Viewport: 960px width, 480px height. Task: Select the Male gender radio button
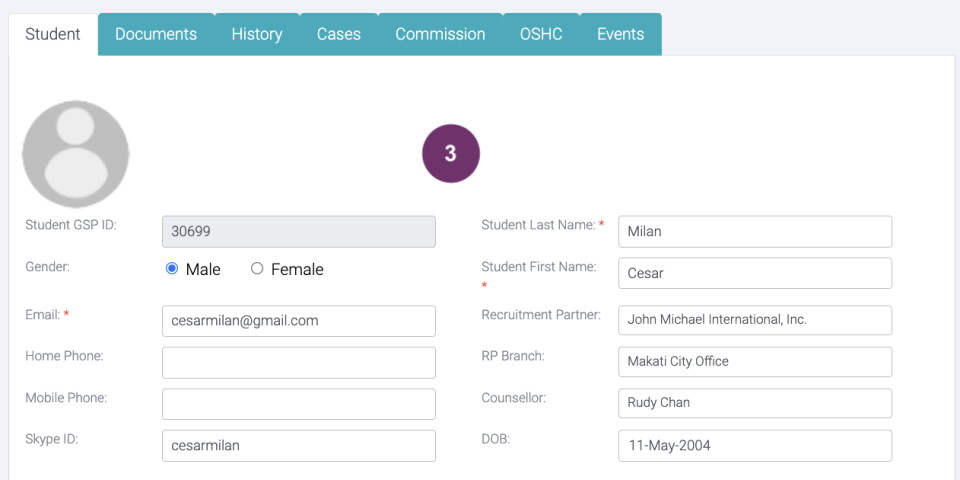[172, 269]
